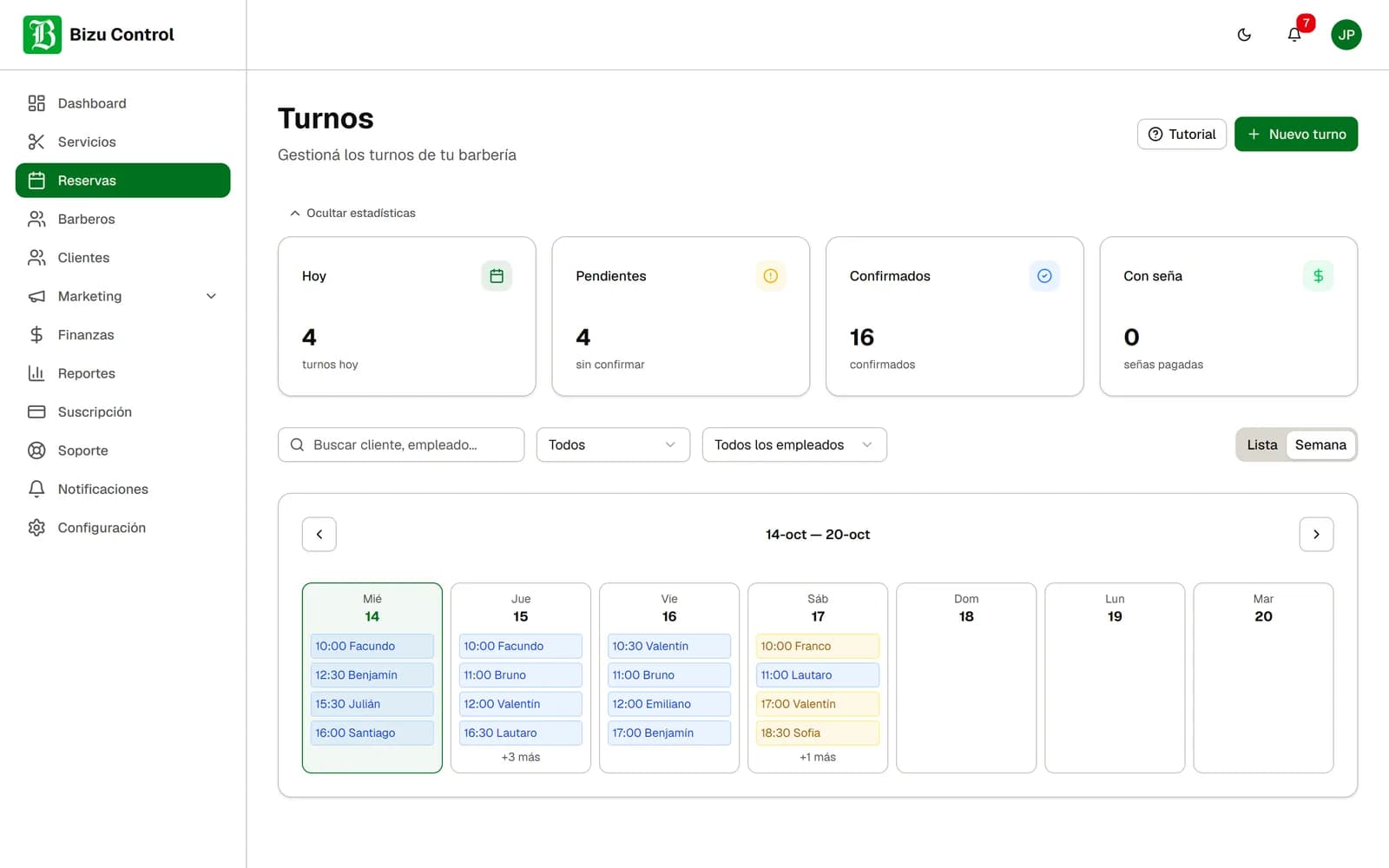This screenshot has height=868, width=1389.
Task: Open the notifications bell in header
Action: point(1294,35)
